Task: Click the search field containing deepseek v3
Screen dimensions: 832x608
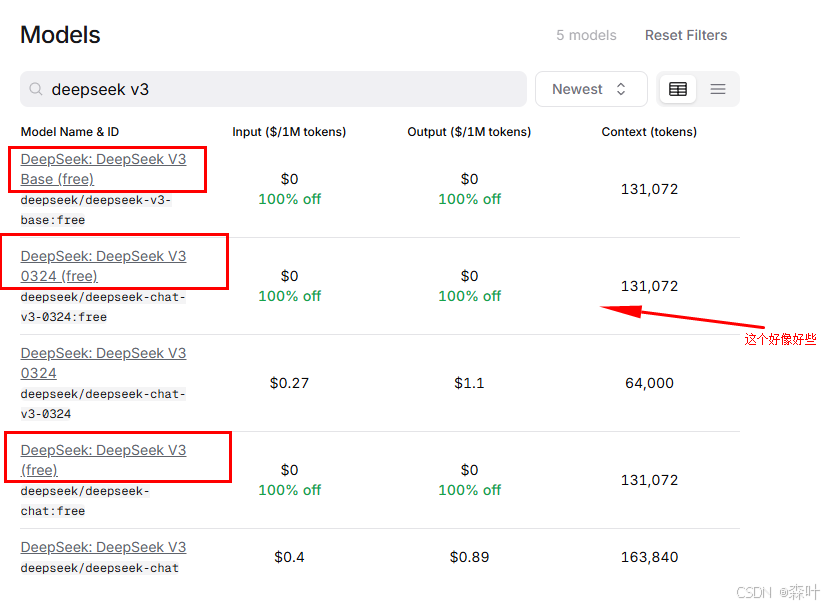Action: [x=273, y=89]
